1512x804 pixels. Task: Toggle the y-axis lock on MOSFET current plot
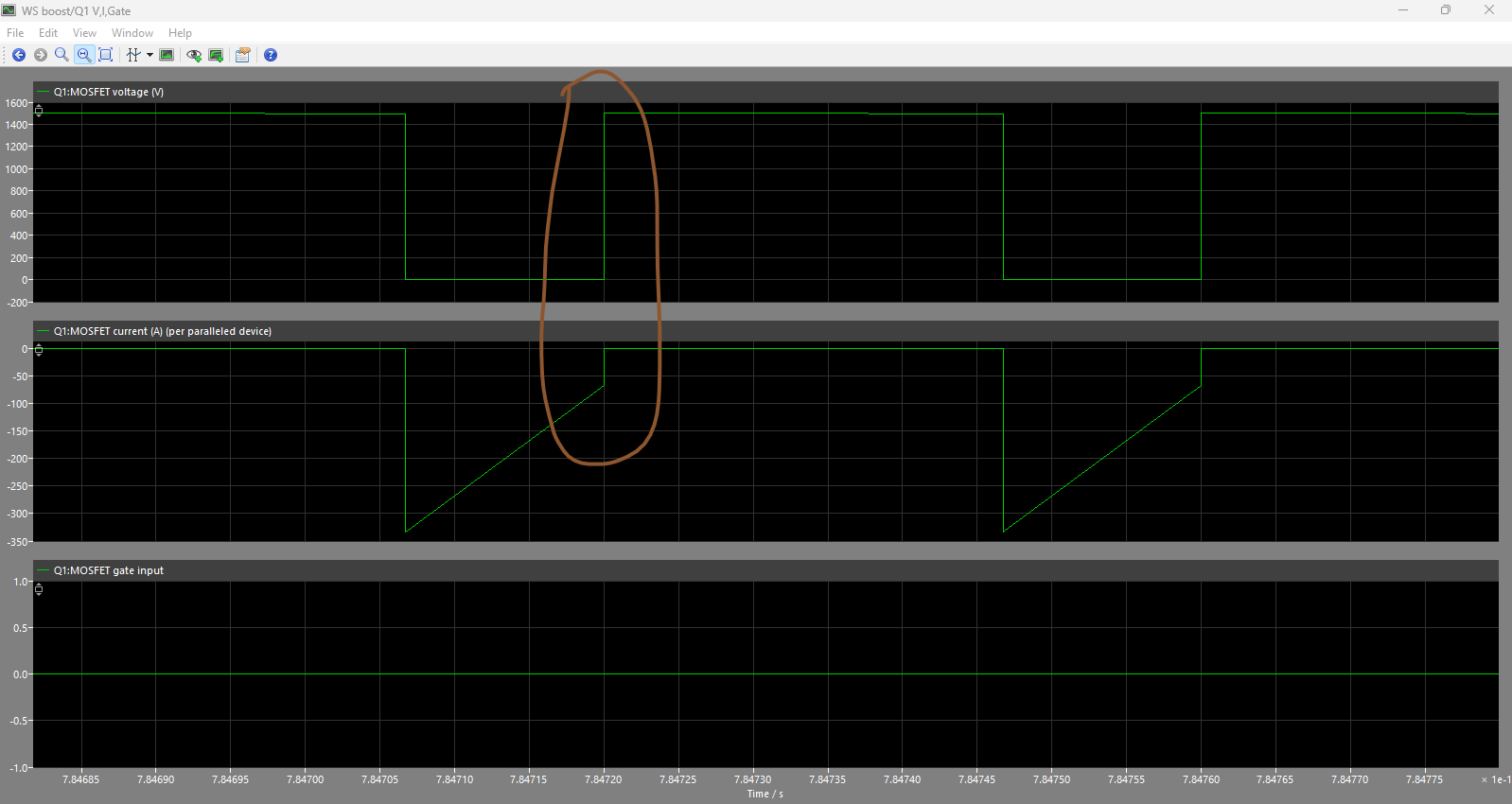tap(39, 350)
